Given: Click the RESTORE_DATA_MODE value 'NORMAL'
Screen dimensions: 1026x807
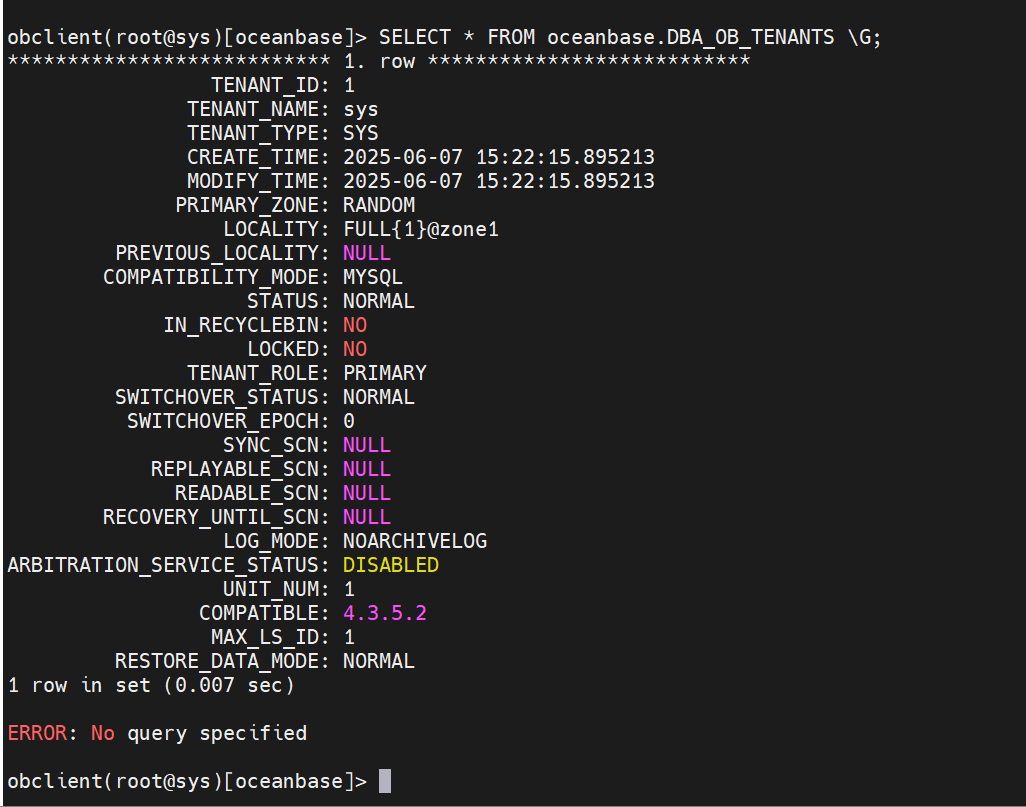Looking at the screenshot, I should [379, 661].
